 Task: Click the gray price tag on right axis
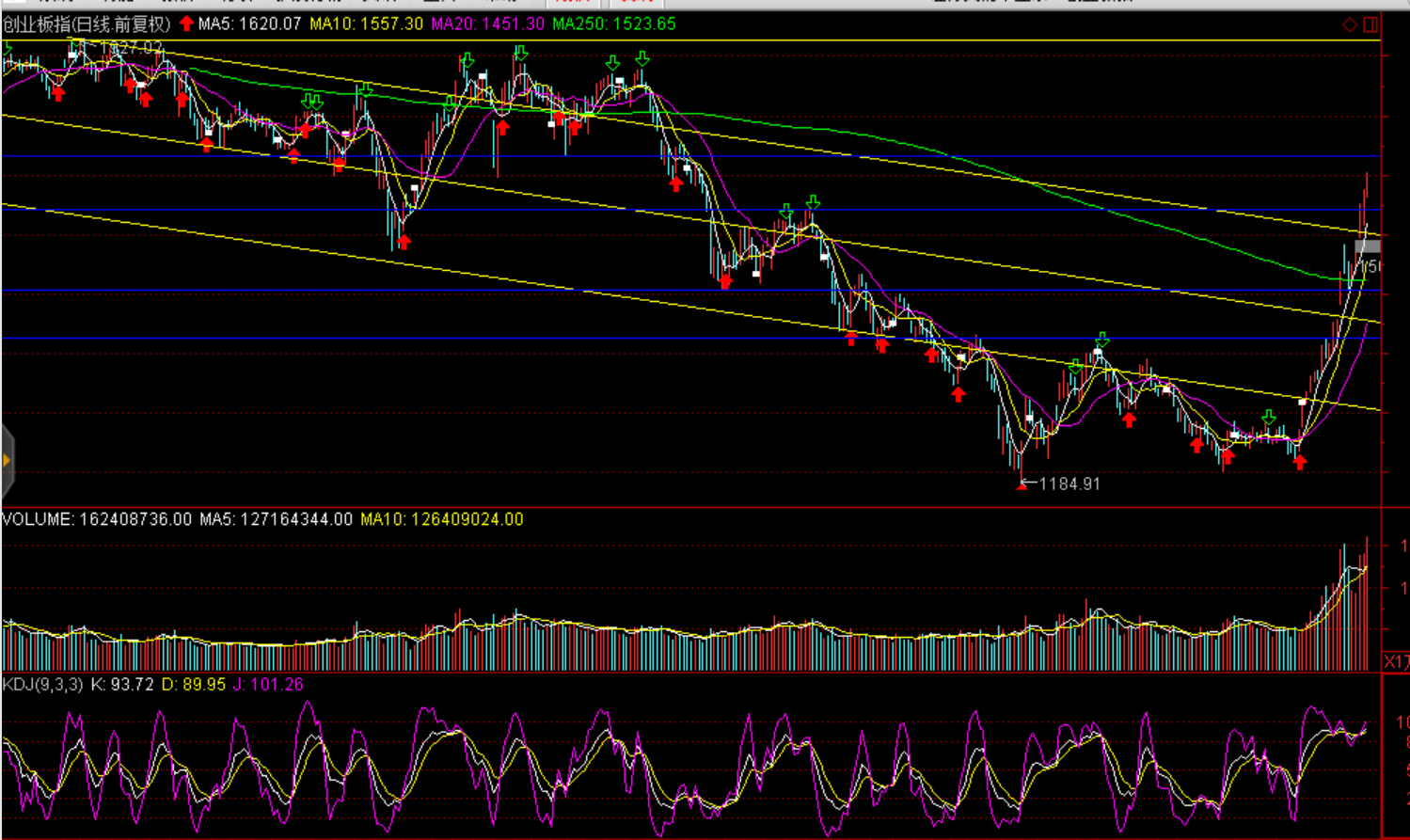point(1368,246)
